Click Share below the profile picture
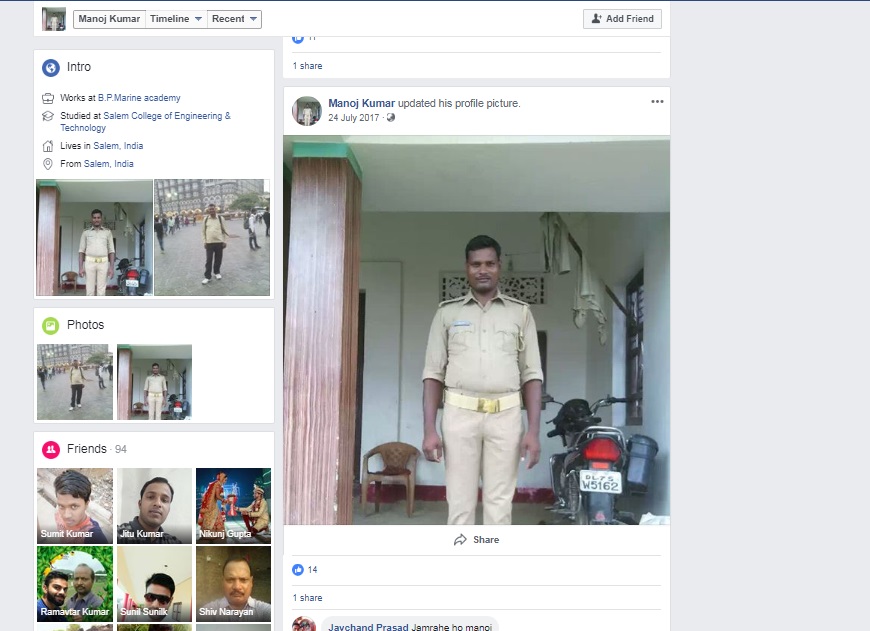The height and width of the screenshot is (631, 870). pyautogui.click(x=476, y=540)
